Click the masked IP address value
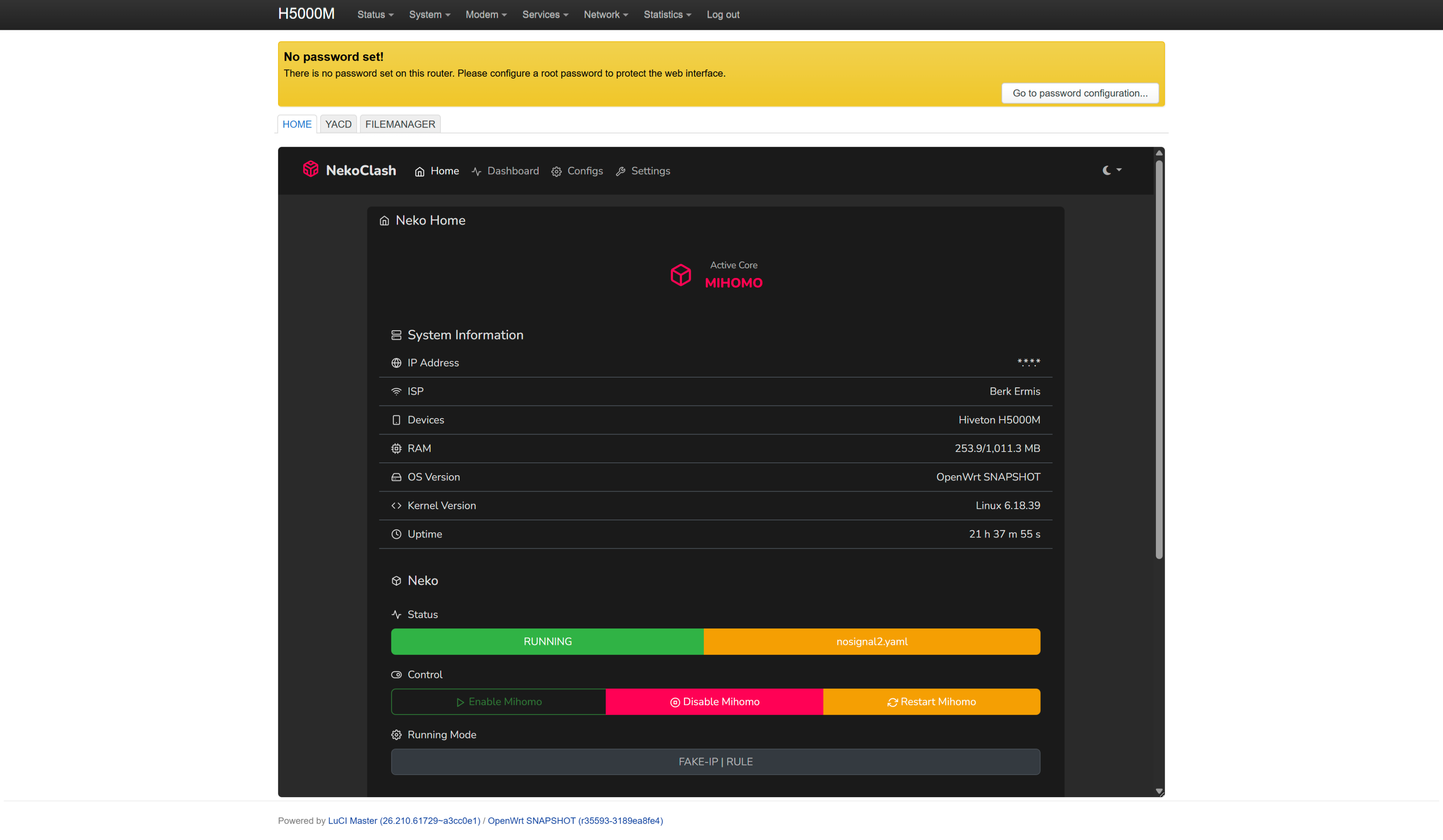The width and height of the screenshot is (1443, 840). [1028, 362]
